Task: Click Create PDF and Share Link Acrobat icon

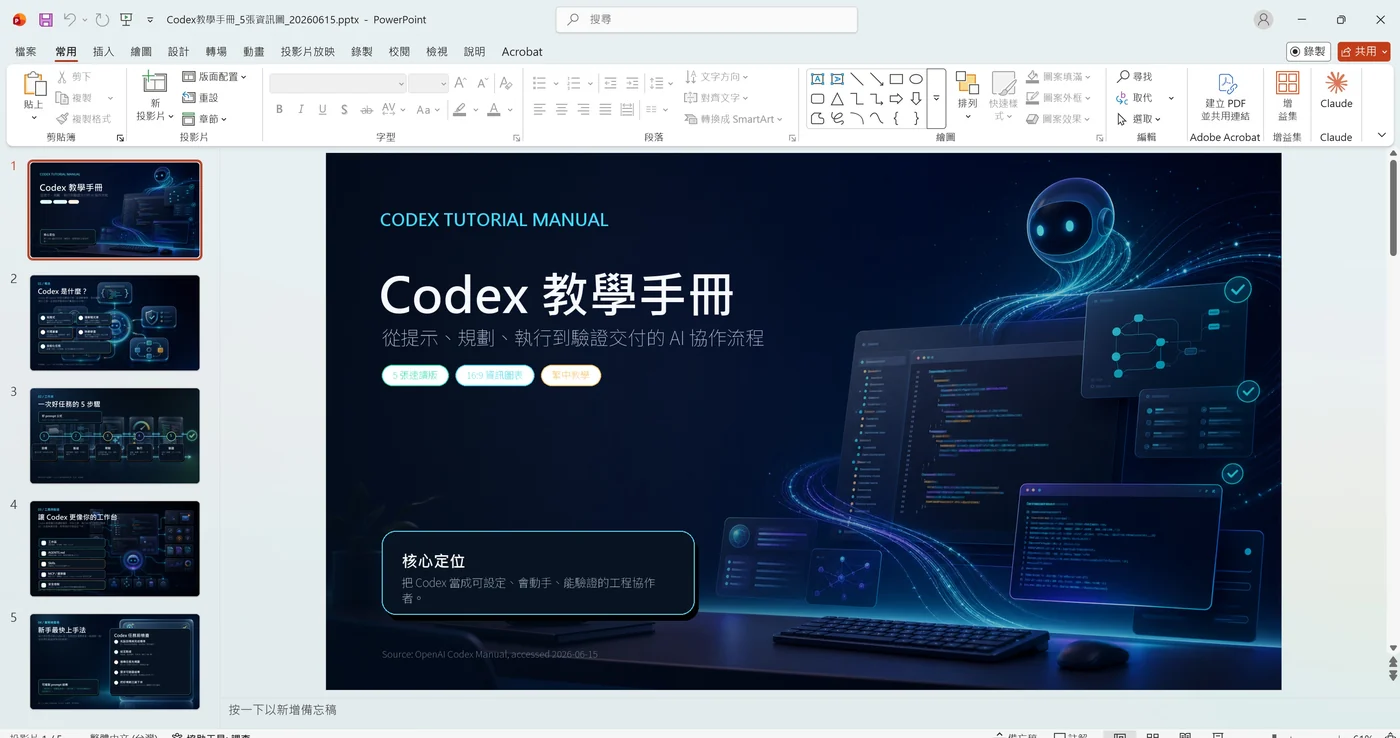Action: coord(1226,84)
